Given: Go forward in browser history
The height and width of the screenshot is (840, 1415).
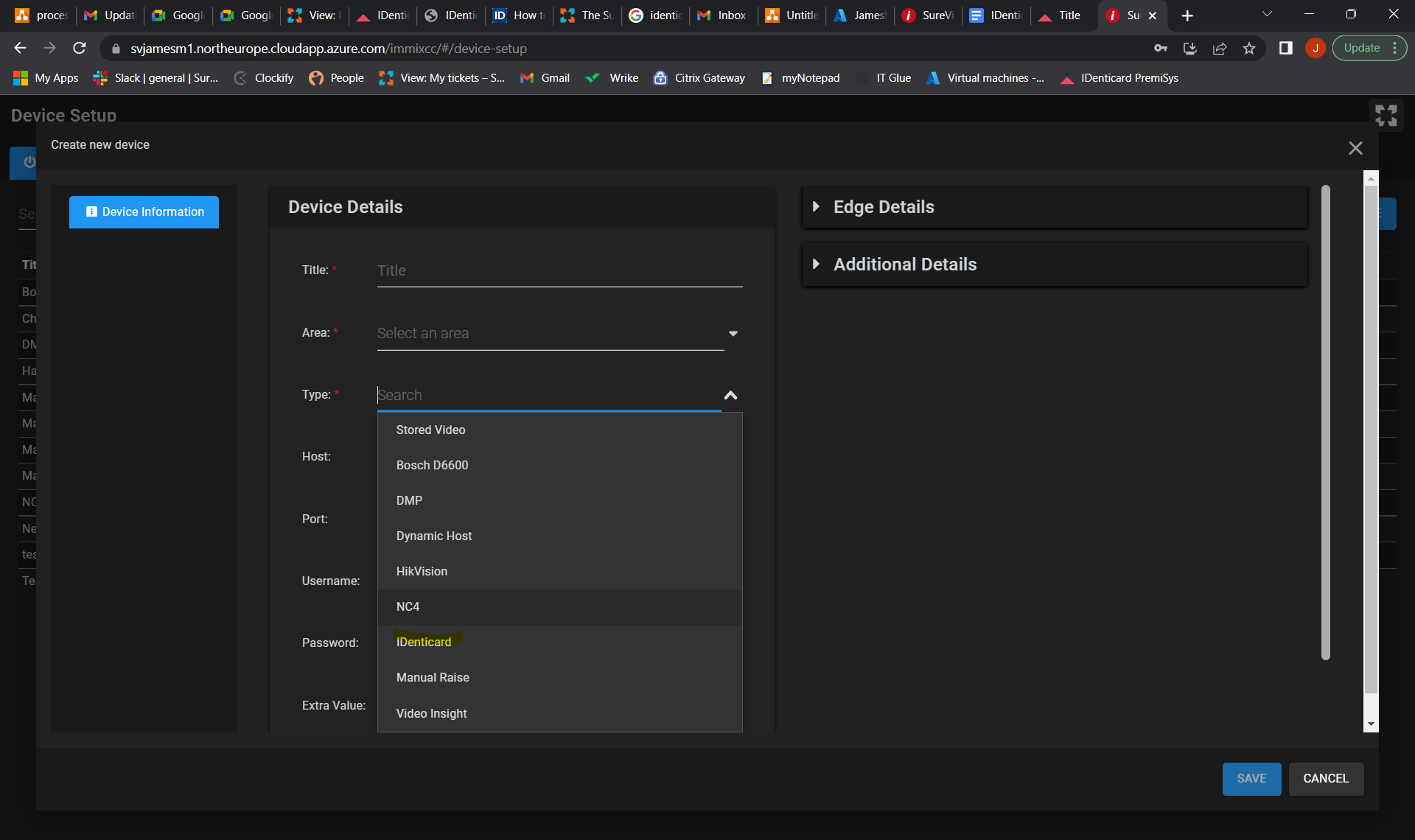Looking at the screenshot, I should pyautogui.click(x=49, y=49).
